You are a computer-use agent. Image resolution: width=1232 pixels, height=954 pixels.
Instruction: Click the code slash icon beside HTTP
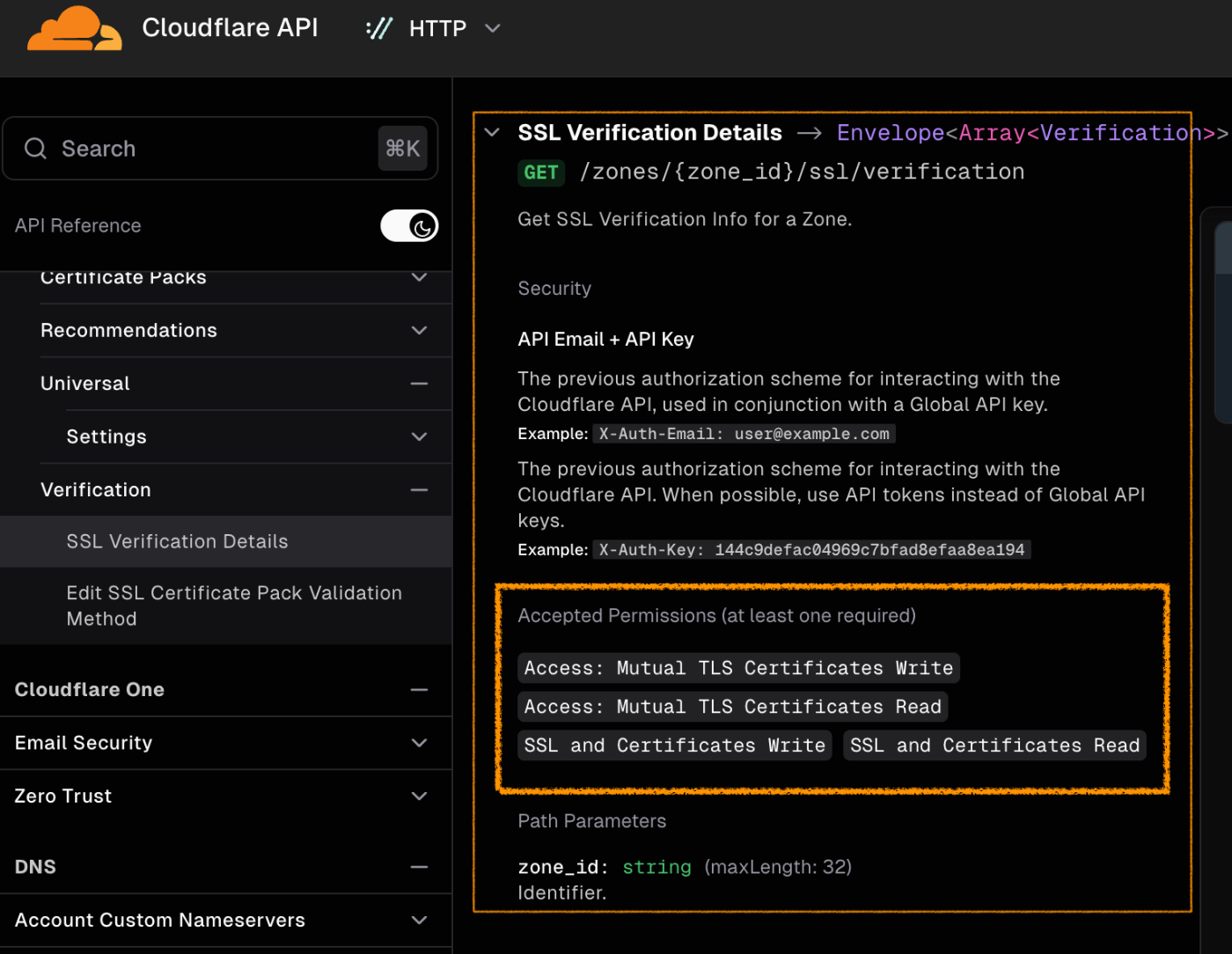click(378, 27)
